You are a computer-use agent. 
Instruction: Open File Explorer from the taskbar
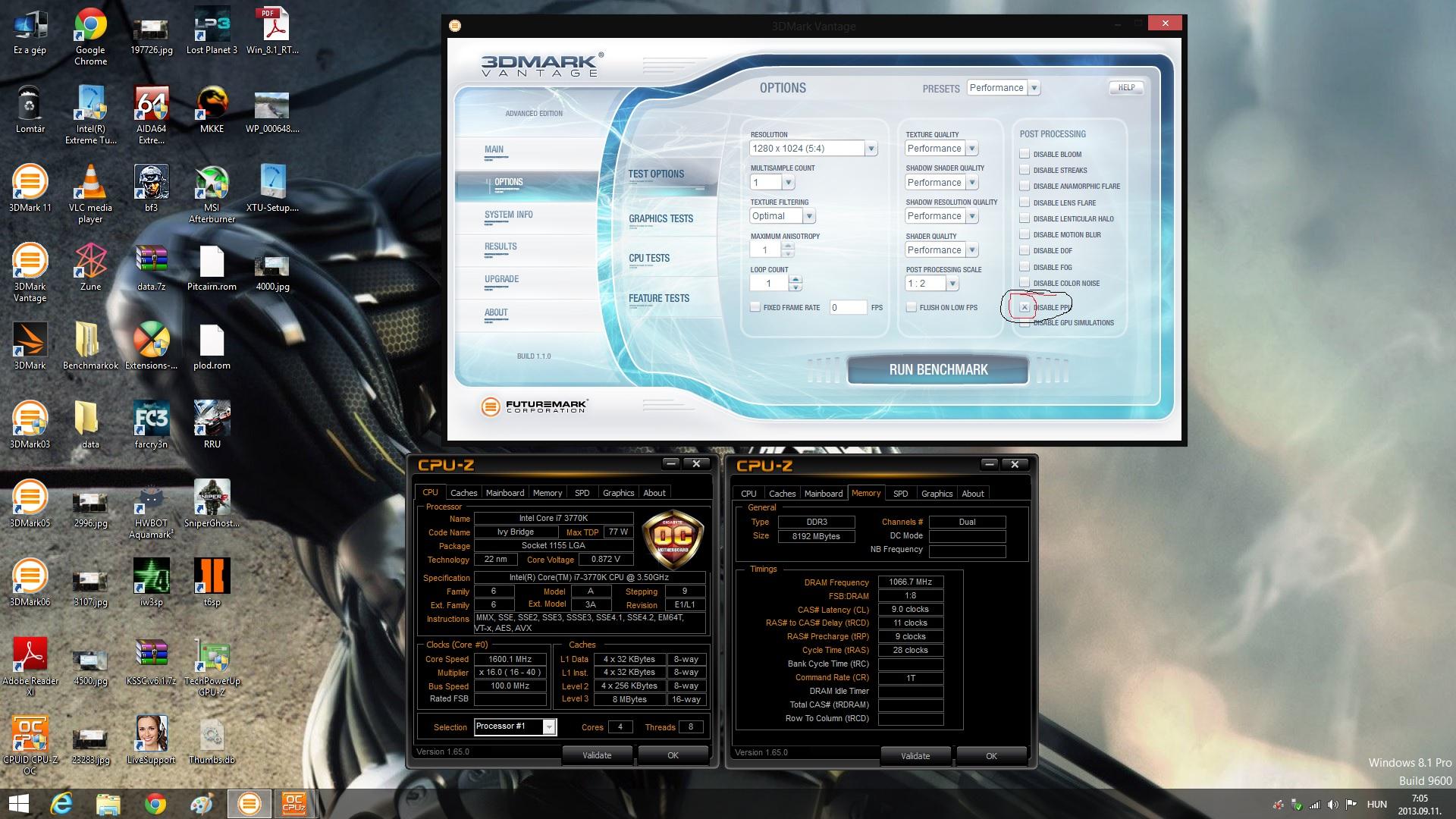coord(108,804)
